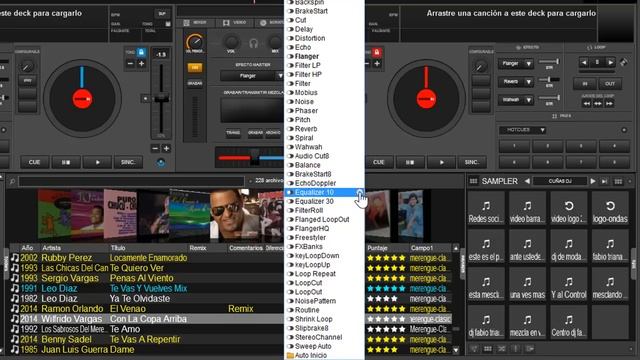Click the search field in browser
The height and width of the screenshot is (360, 640).
coord(131,181)
